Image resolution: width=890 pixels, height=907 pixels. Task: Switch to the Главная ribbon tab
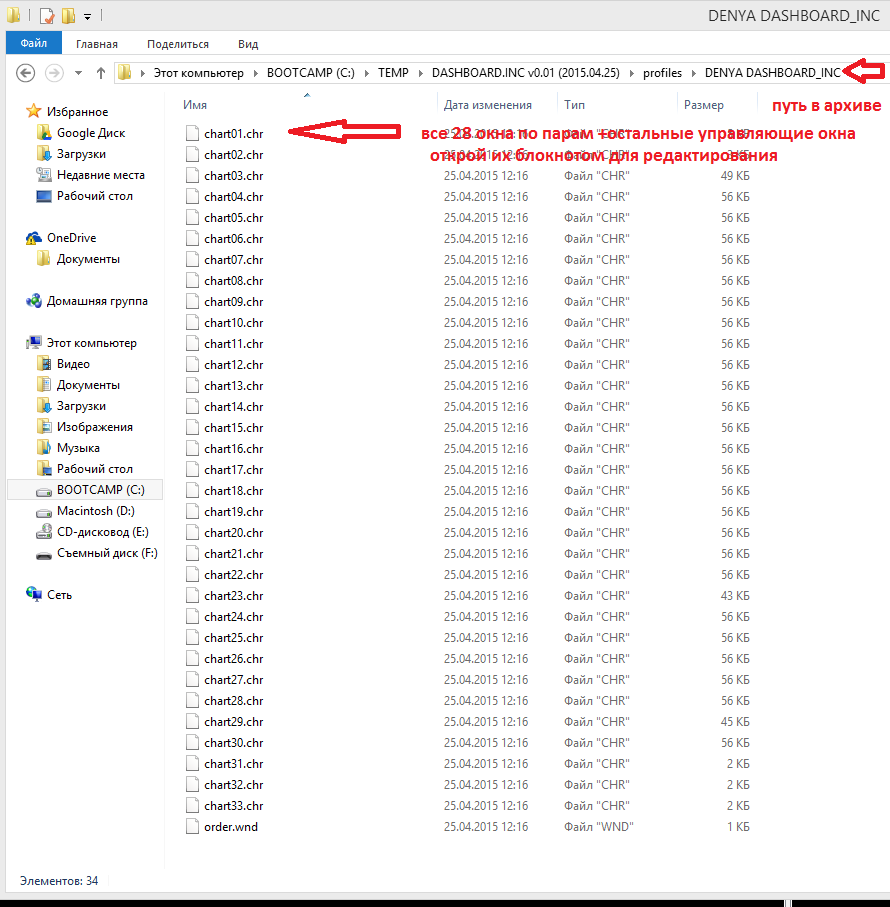97,44
